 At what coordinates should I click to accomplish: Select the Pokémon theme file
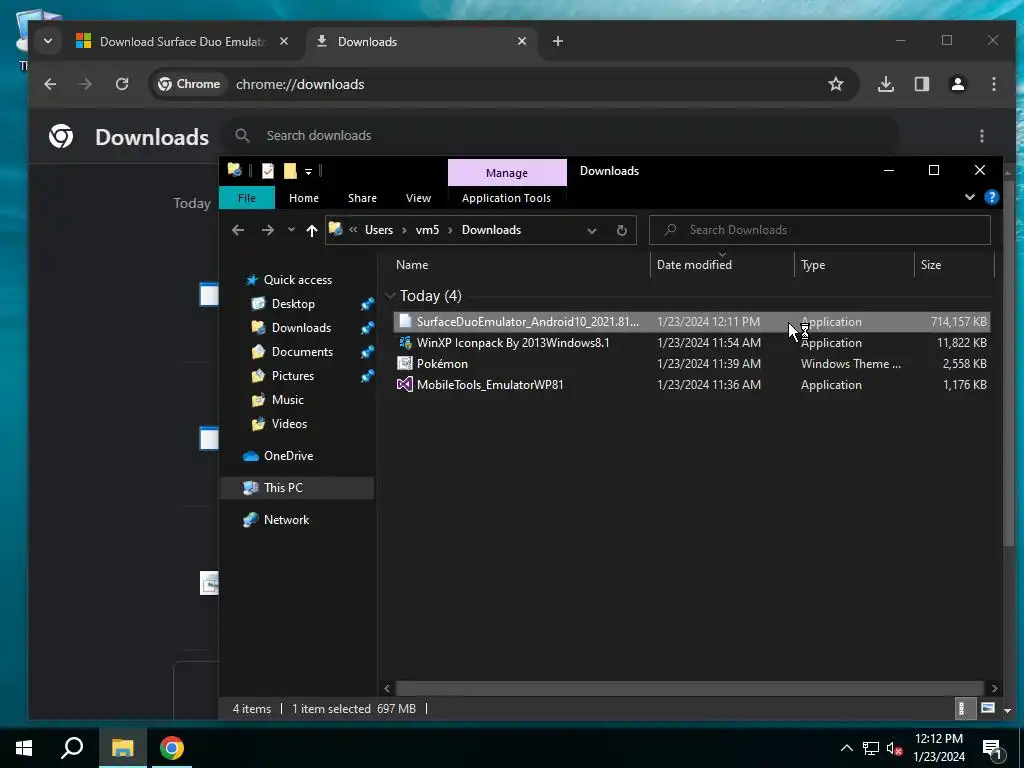click(x=692, y=364)
